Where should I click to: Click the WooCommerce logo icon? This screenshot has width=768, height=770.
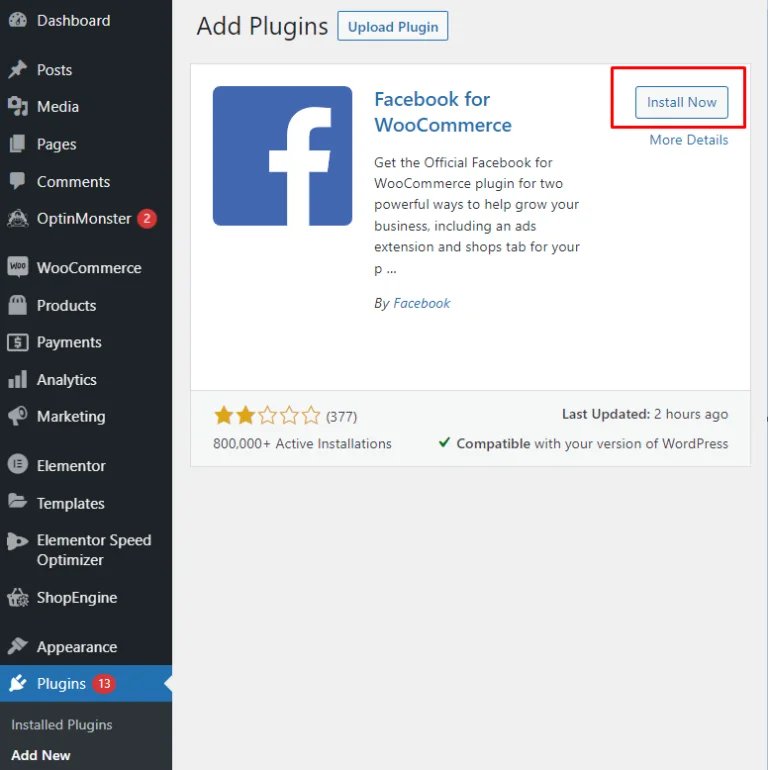pos(17,268)
